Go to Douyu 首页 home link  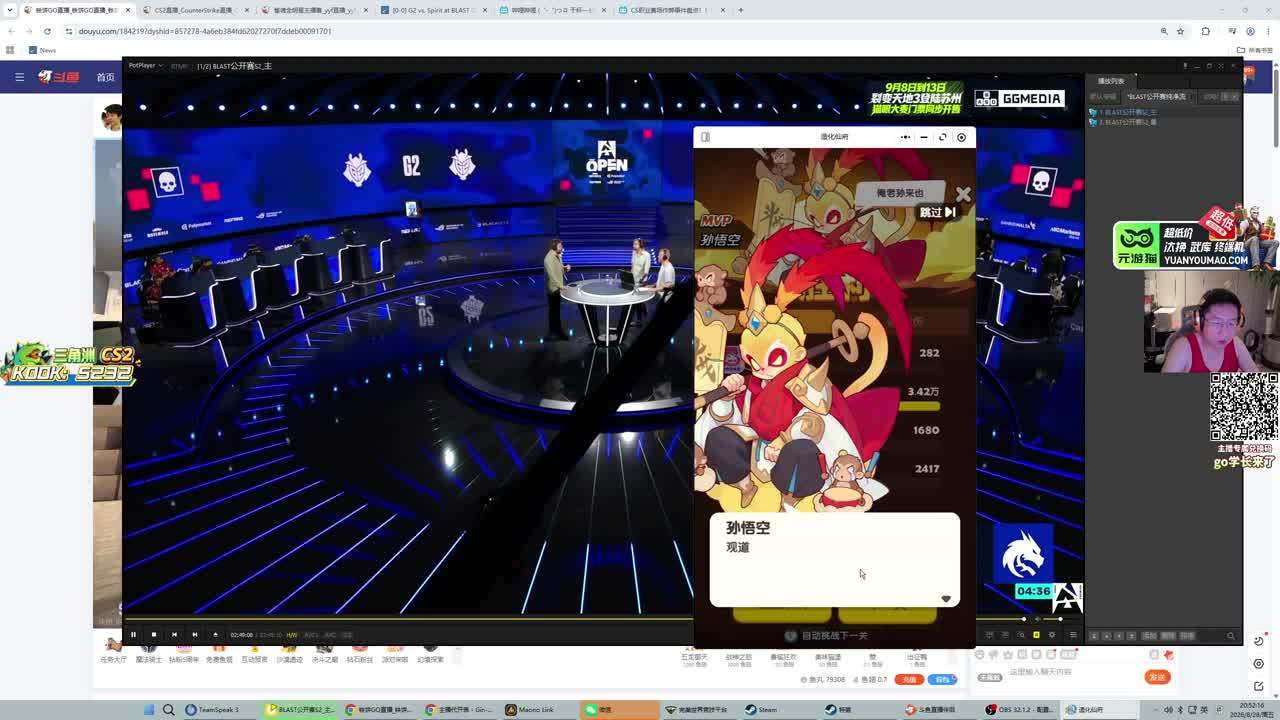point(105,77)
